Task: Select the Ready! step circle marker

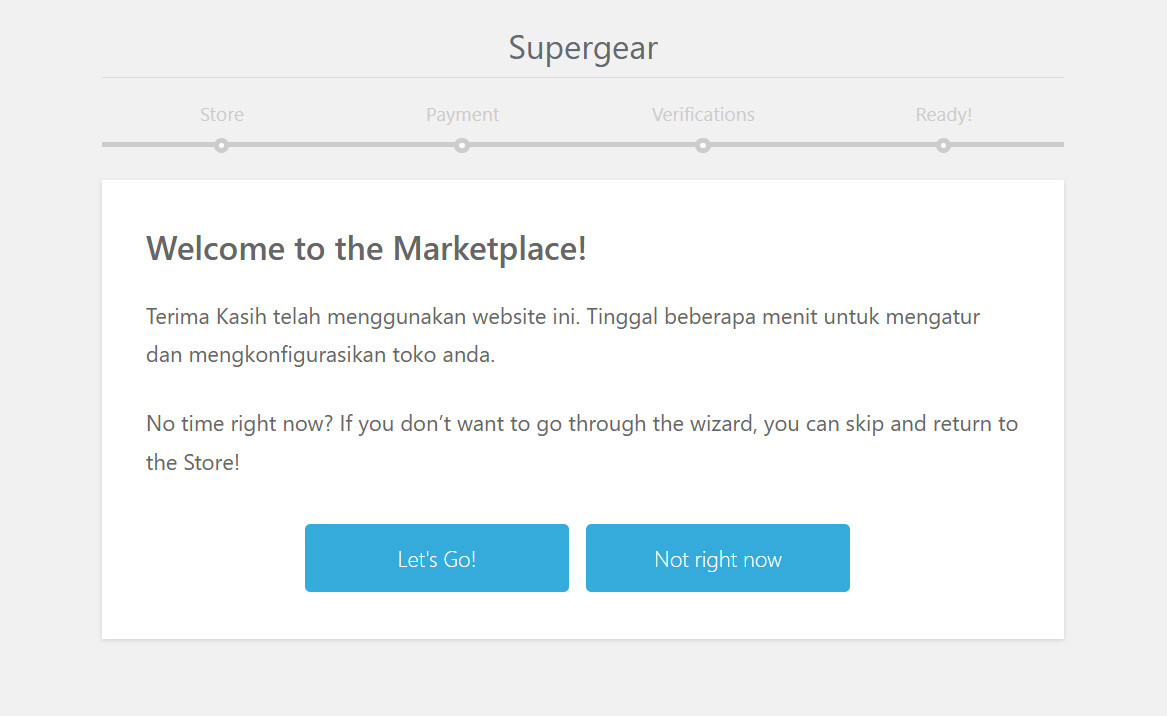Action: [943, 145]
